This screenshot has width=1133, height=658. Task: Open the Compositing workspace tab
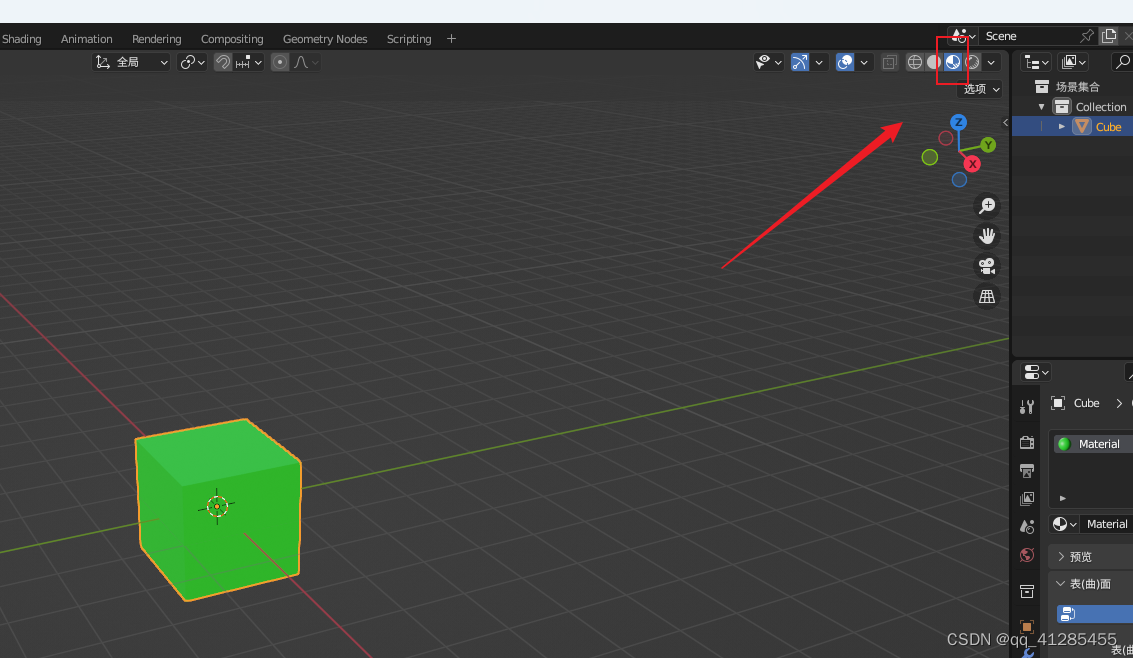(232, 39)
